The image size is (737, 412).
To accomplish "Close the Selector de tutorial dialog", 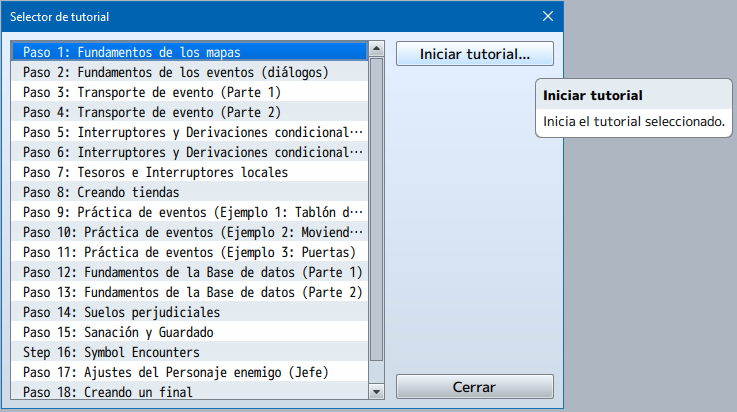I will [x=548, y=16].
